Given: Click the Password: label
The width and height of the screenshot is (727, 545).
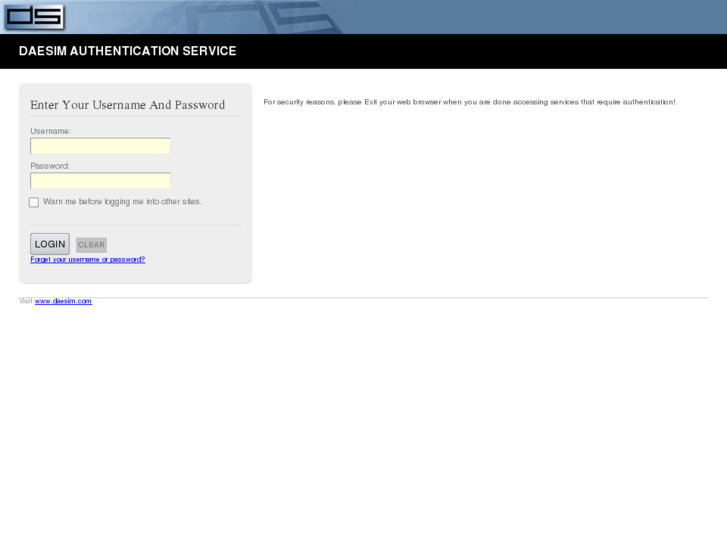Looking at the screenshot, I should 50,166.
